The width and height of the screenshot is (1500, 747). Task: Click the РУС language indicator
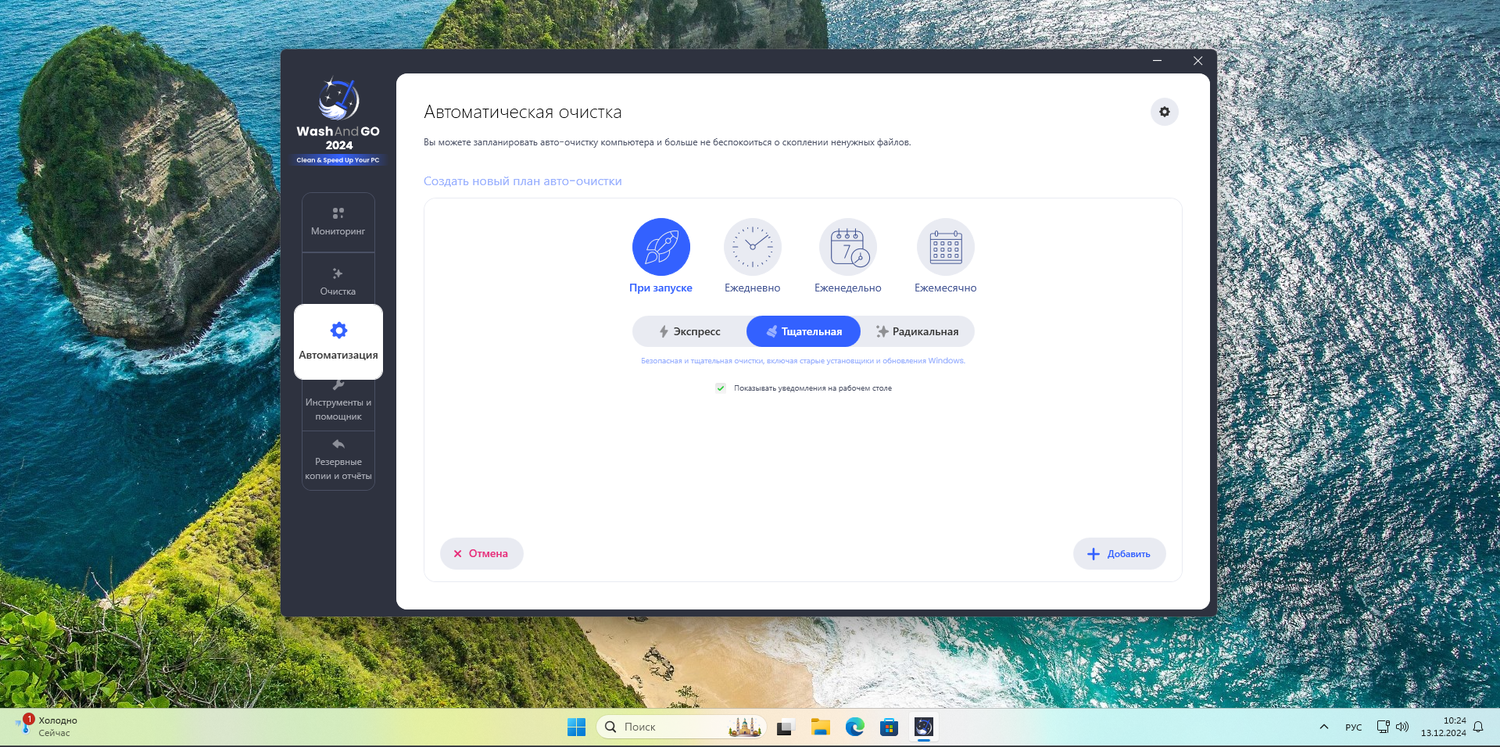pyautogui.click(x=1353, y=727)
